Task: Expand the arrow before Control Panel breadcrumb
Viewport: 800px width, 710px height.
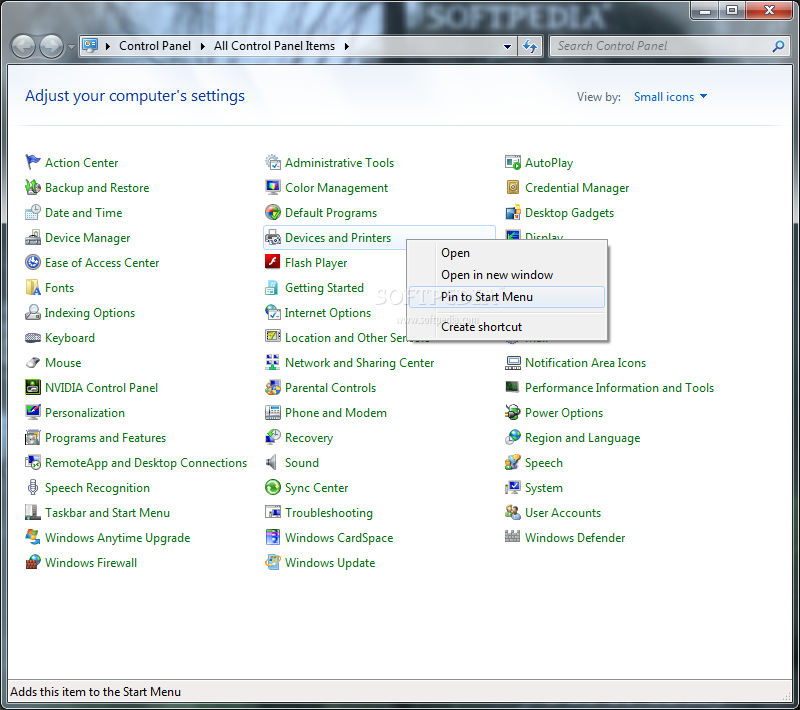Action: (x=108, y=46)
